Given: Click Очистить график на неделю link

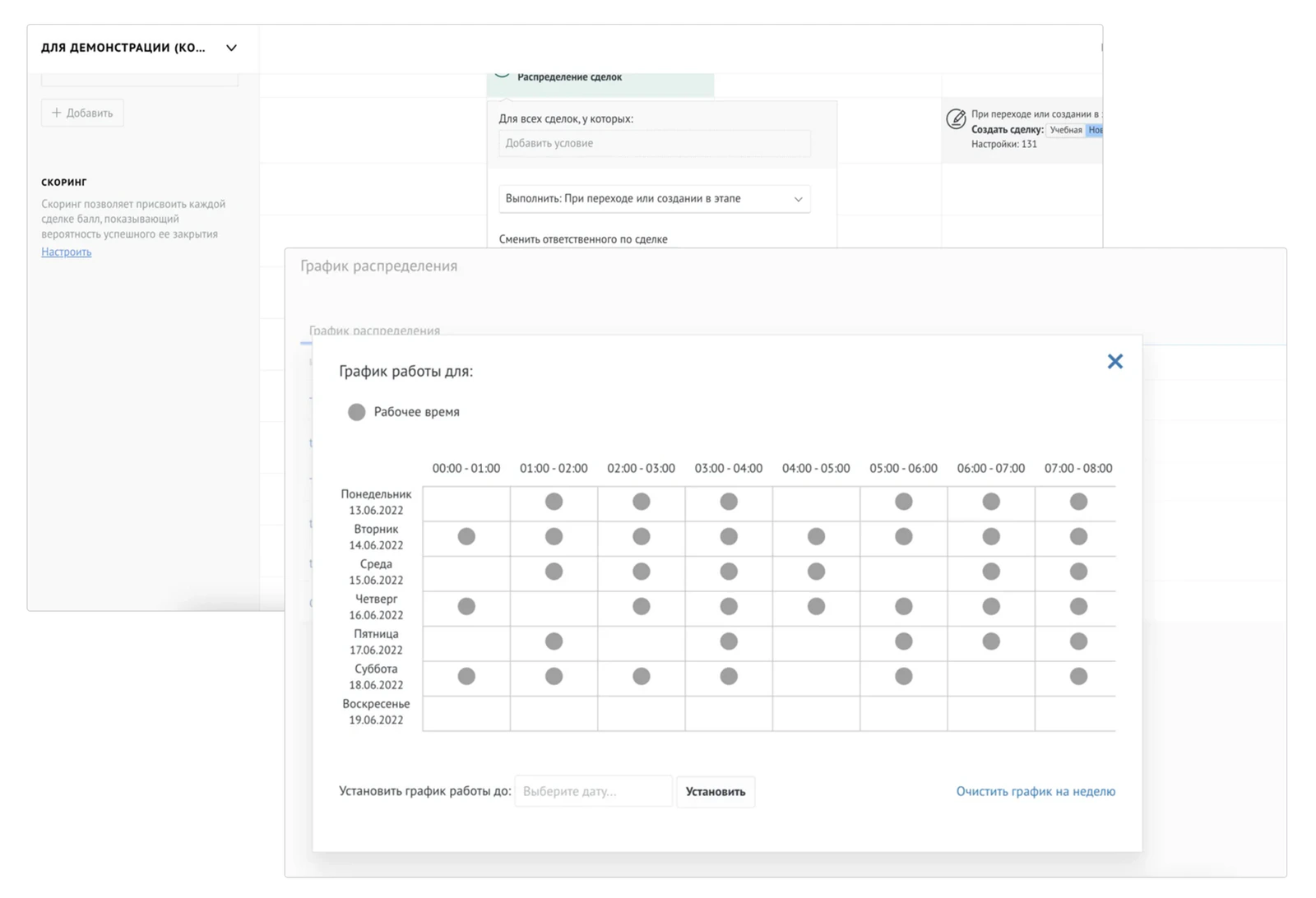Looking at the screenshot, I should [x=1036, y=791].
